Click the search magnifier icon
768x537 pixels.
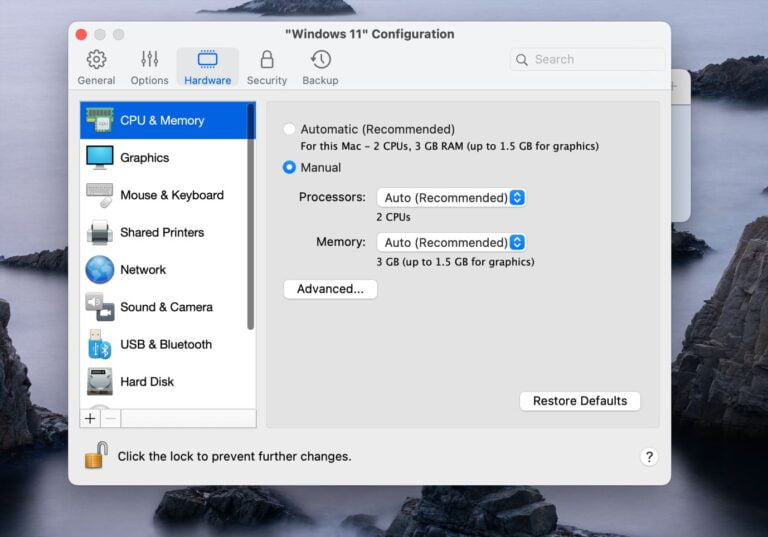522,60
